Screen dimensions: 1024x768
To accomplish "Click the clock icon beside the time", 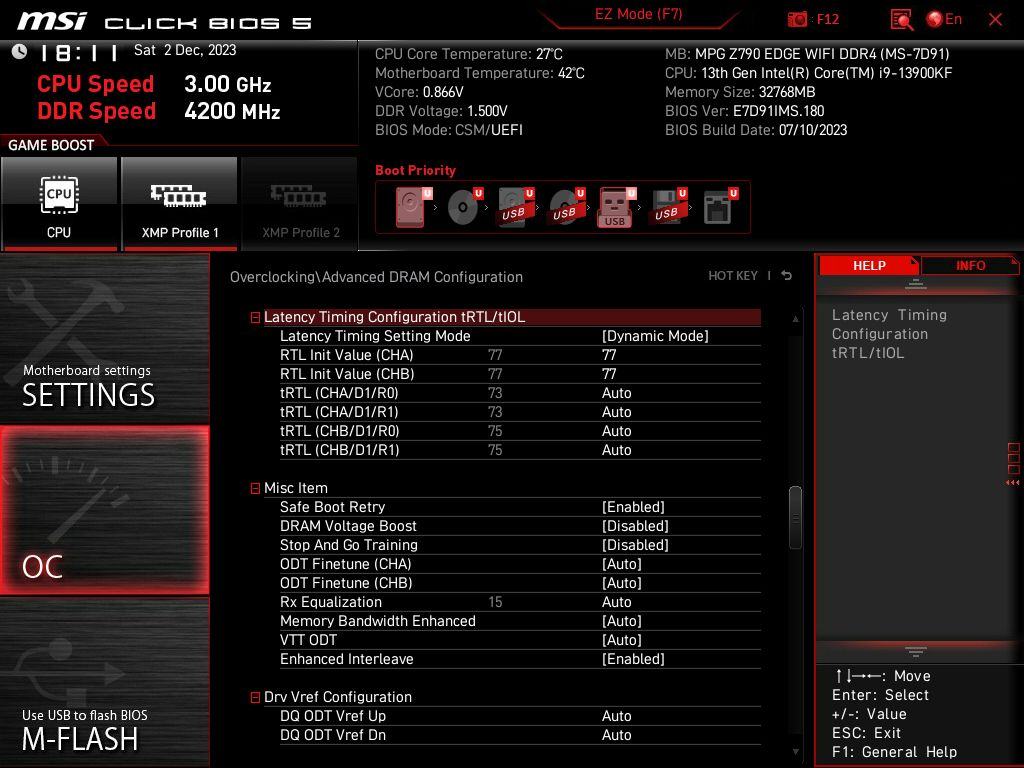I will click(19, 51).
